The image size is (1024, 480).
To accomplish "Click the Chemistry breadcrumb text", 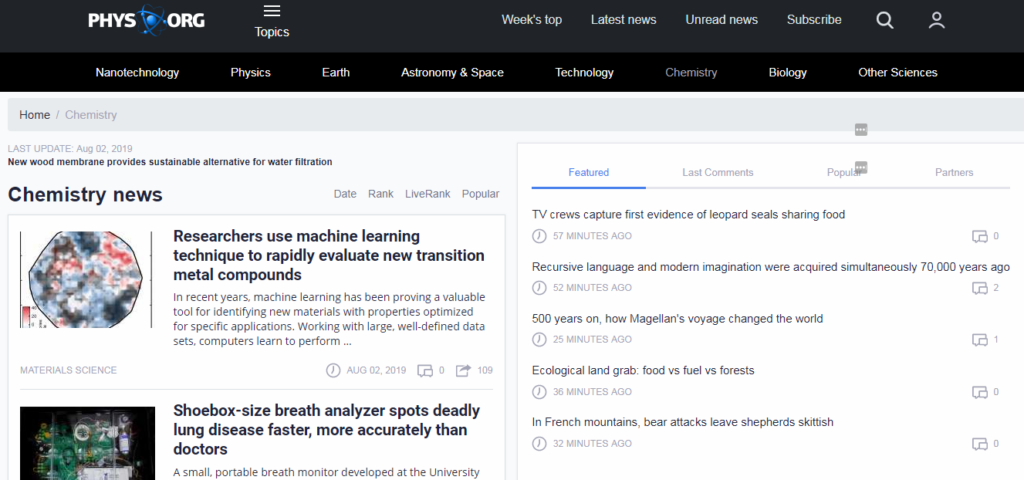I will coord(91,115).
